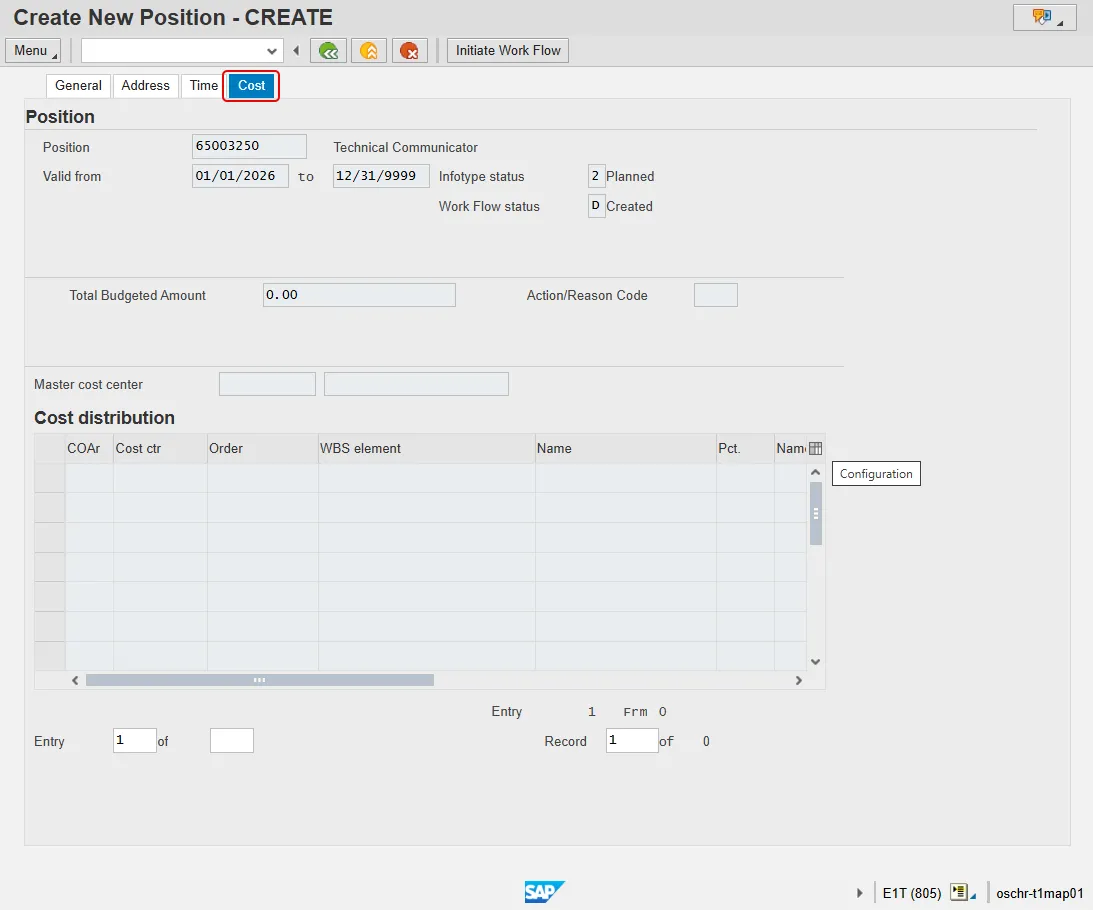Open the table Configuration icon
The height and width of the screenshot is (910, 1093).
pos(815,449)
